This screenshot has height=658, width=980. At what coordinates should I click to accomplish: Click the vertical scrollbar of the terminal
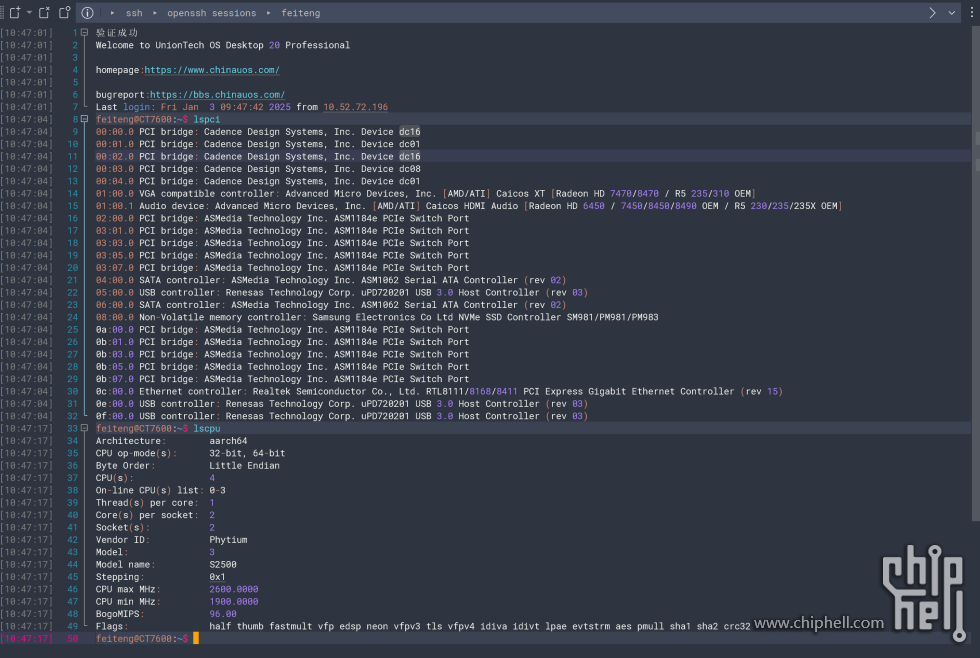tap(975, 275)
